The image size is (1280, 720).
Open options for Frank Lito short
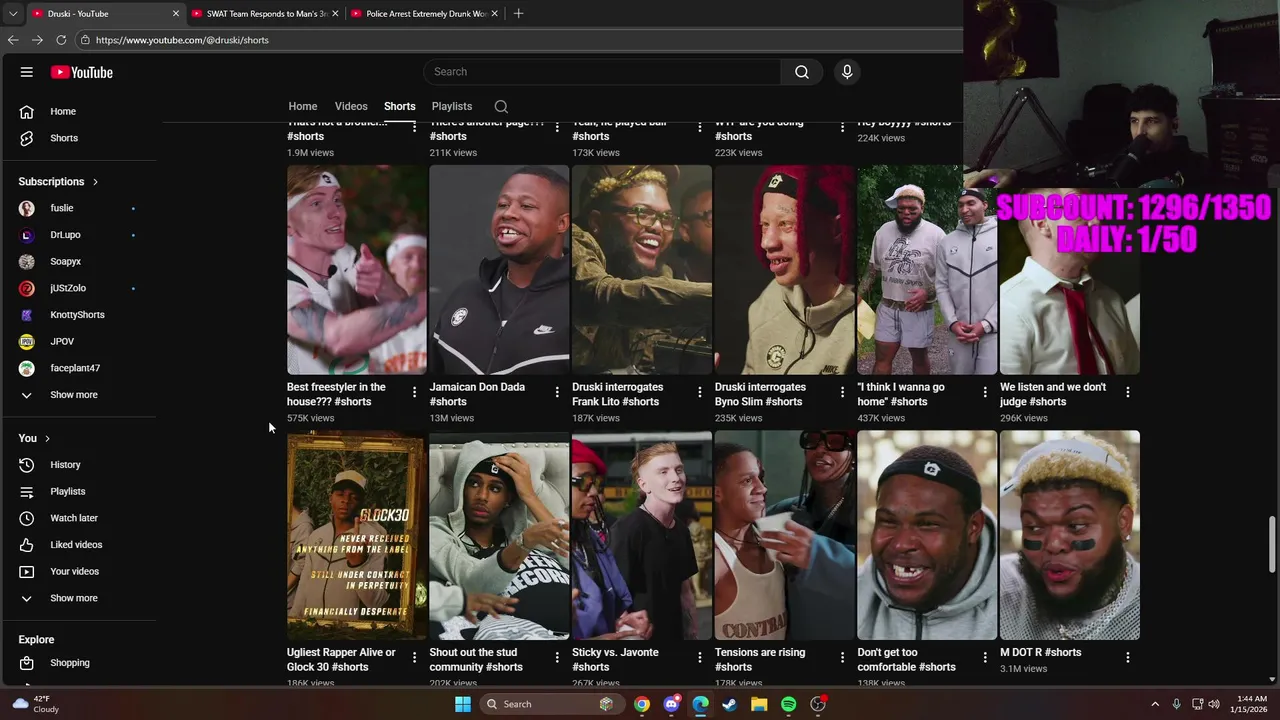tap(700, 392)
